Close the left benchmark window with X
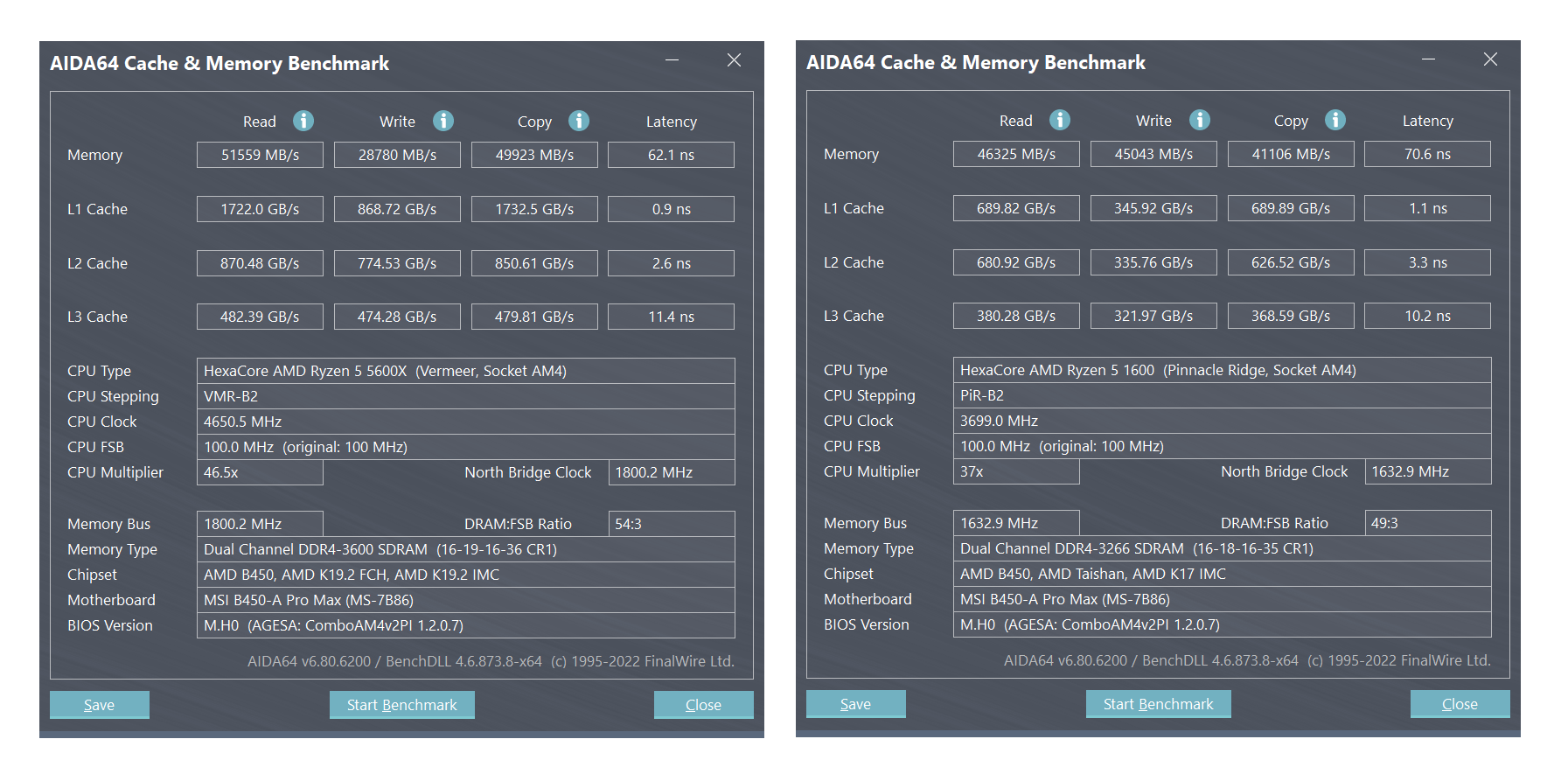The width and height of the screenshot is (1568, 774). tap(734, 60)
